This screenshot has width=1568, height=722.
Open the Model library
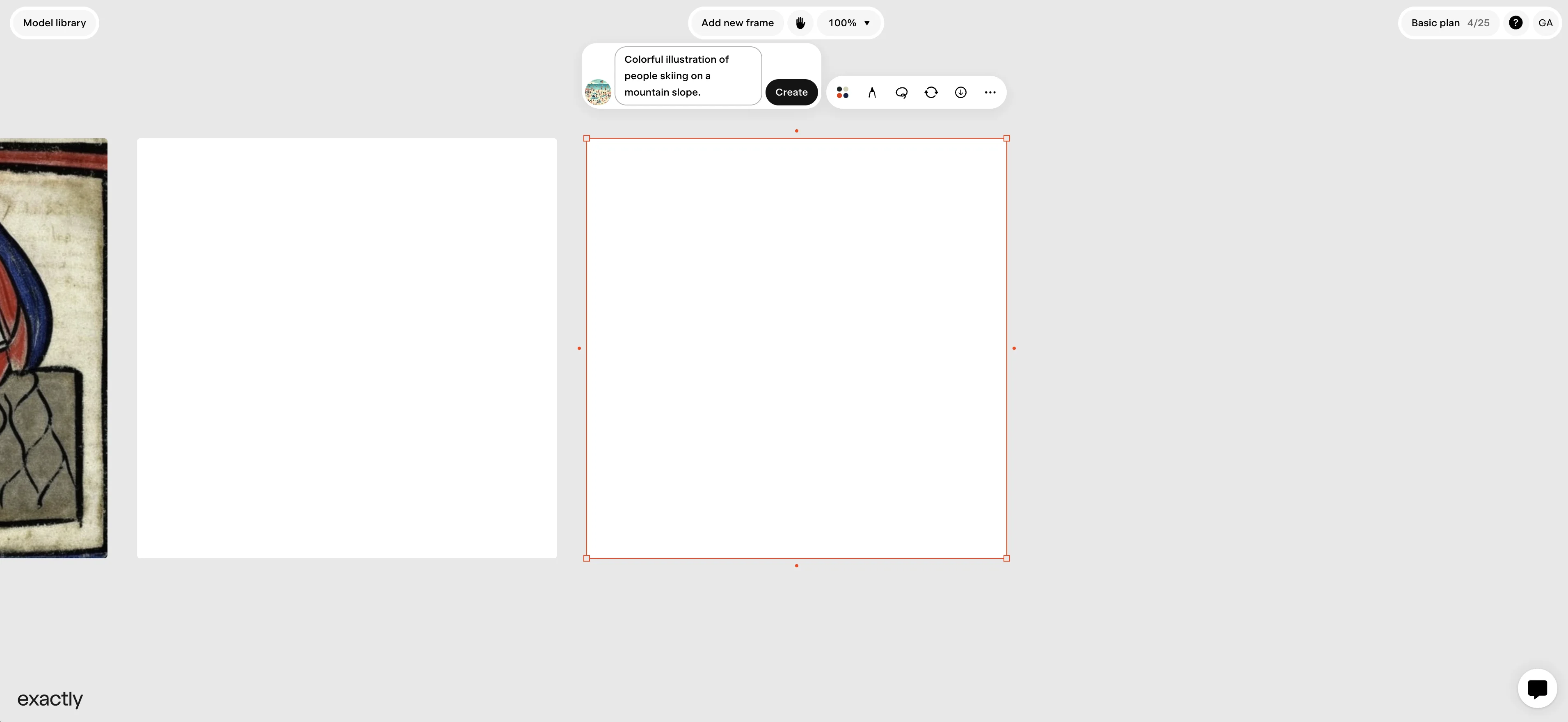pos(54,23)
